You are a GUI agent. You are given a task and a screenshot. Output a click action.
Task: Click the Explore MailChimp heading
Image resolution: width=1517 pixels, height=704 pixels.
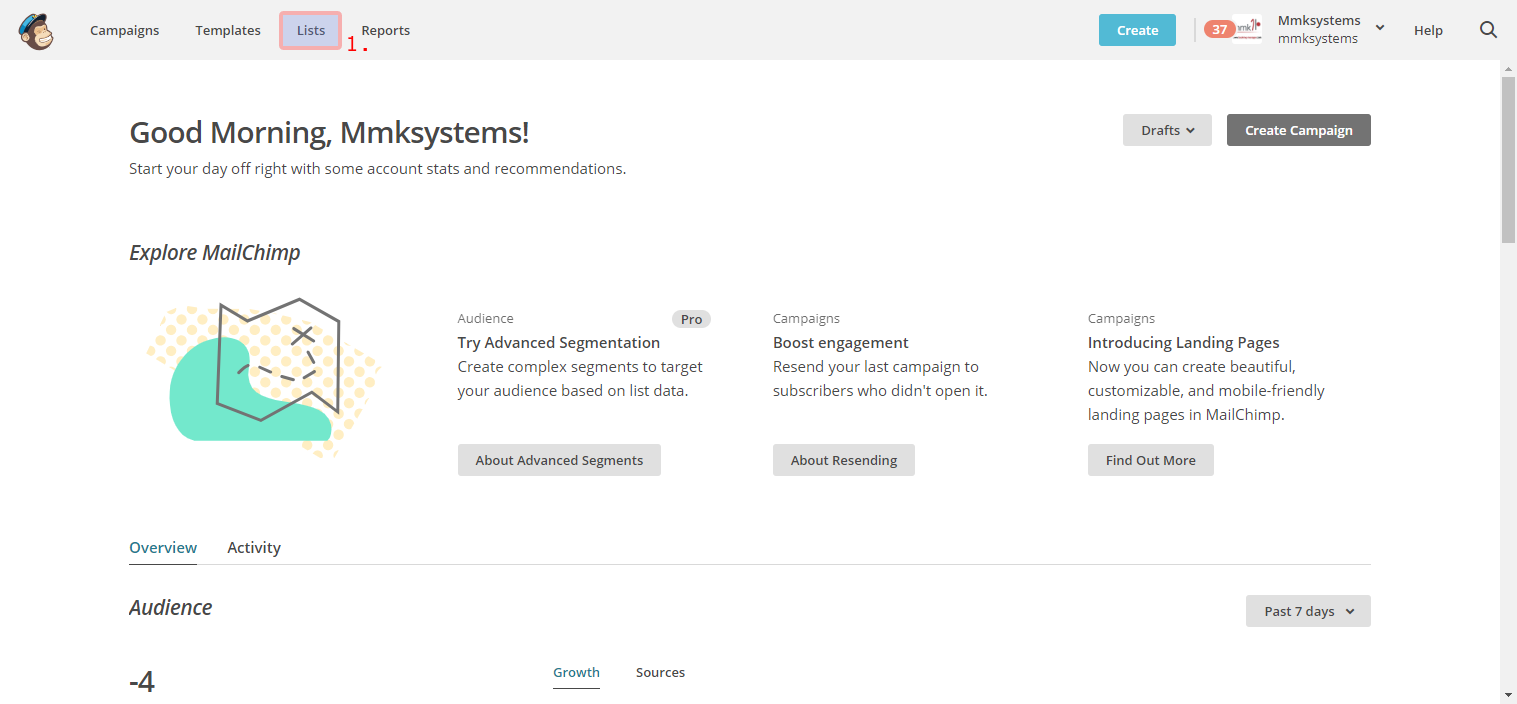click(215, 252)
